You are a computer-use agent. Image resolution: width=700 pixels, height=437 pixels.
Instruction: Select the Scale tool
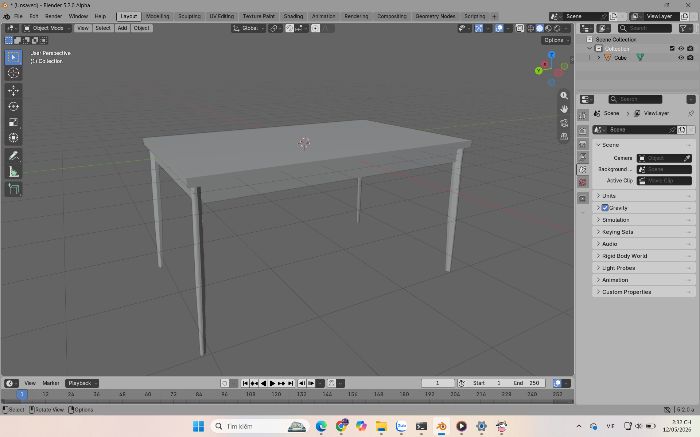click(13, 122)
